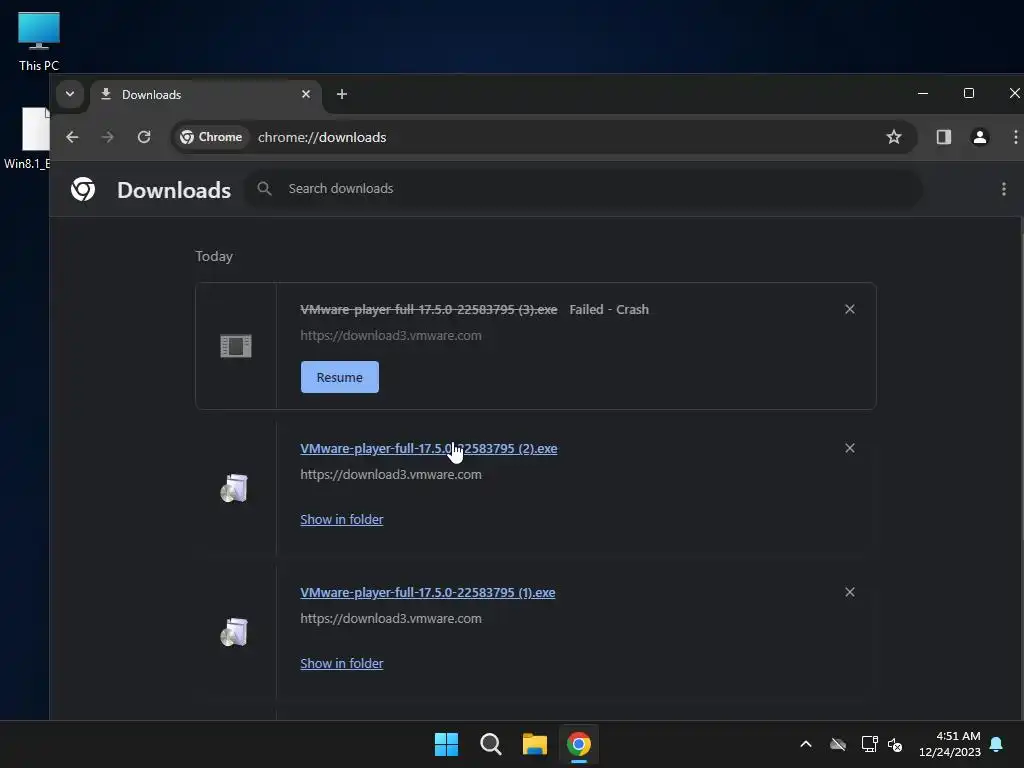The height and width of the screenshot is (768, 1024).
Task: Close the Downloads tab
Action: point(306,94)
